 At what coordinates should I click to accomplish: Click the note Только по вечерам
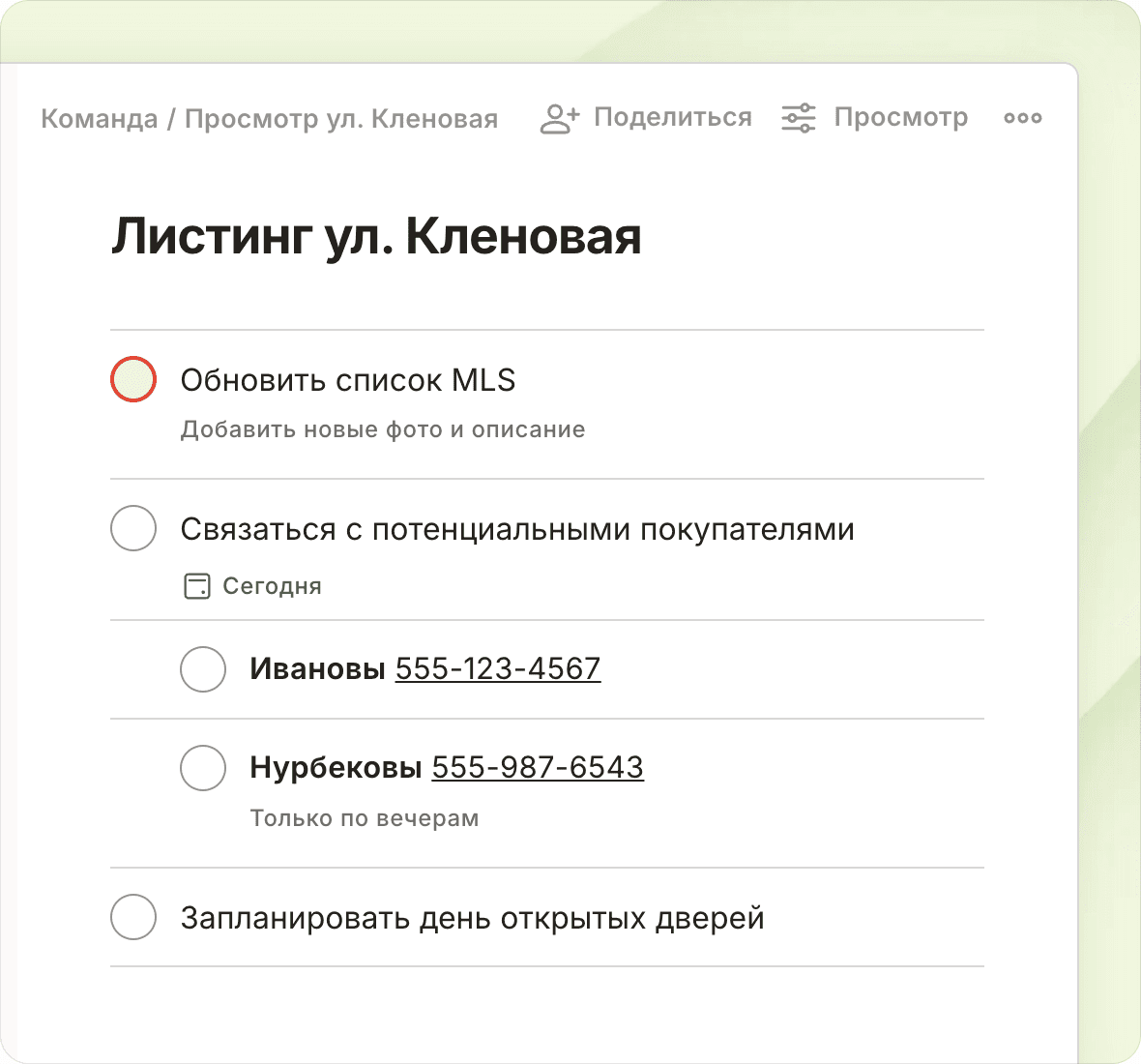[x=365, y=818]
